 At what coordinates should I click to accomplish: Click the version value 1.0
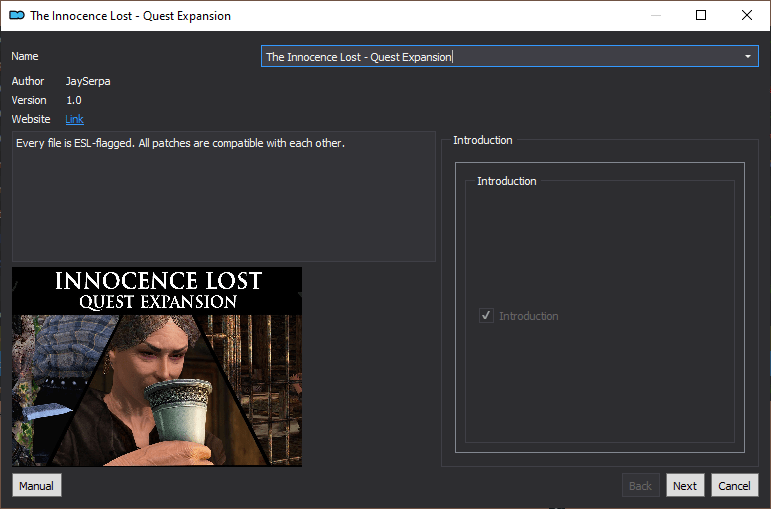(74, 100)
